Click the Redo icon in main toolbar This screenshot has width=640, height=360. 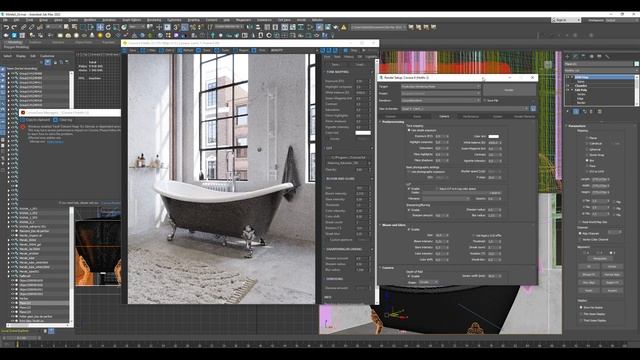[x=14, y=27]
